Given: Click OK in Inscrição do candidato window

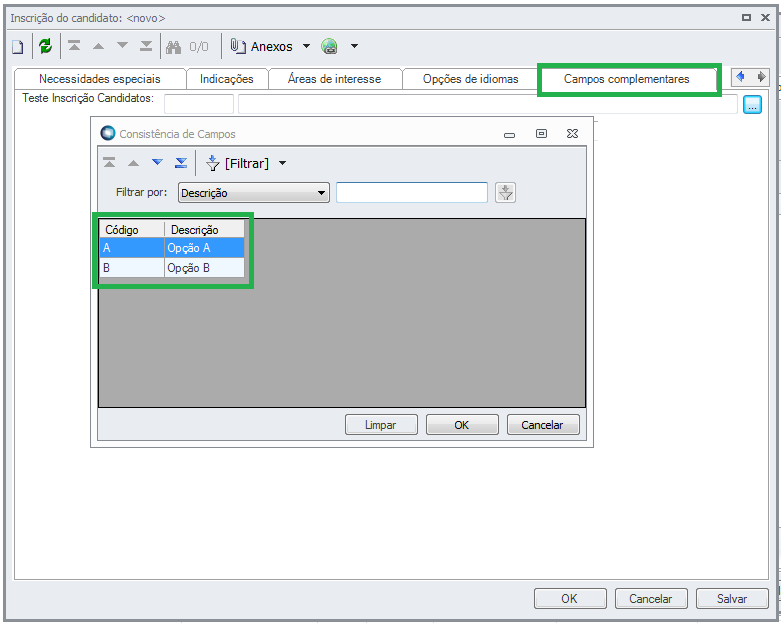Looking at the screenshot, I should click(570, 598).
